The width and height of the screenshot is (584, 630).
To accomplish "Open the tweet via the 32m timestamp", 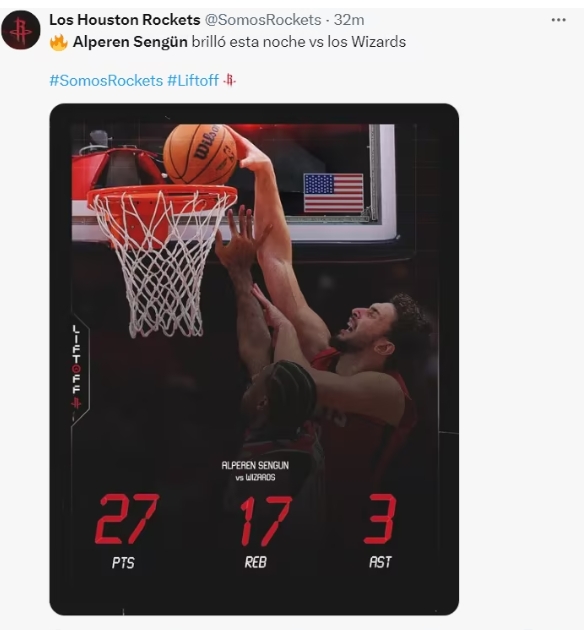I will pyautogui.click(x=349, y=20).
